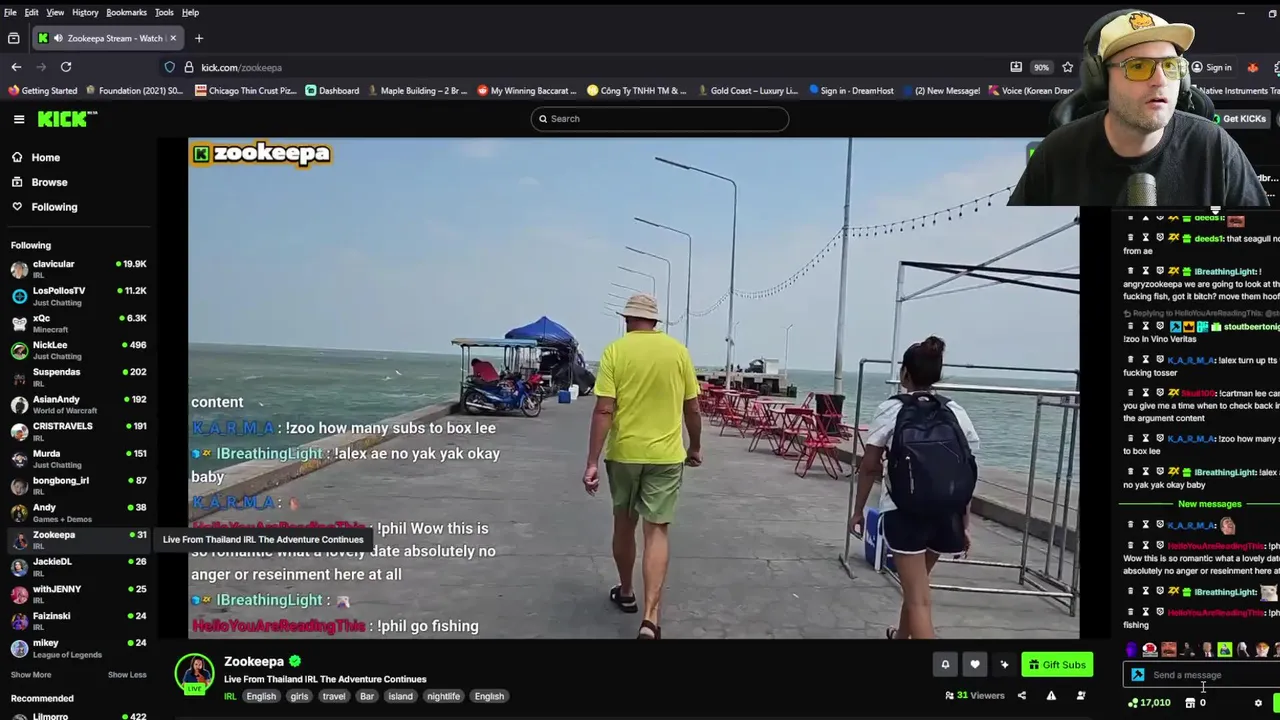Image resolution: width=1280 pixels, height=720 pixels.
Task: Open a new browser tab
Action: click(x=199, y=38)
